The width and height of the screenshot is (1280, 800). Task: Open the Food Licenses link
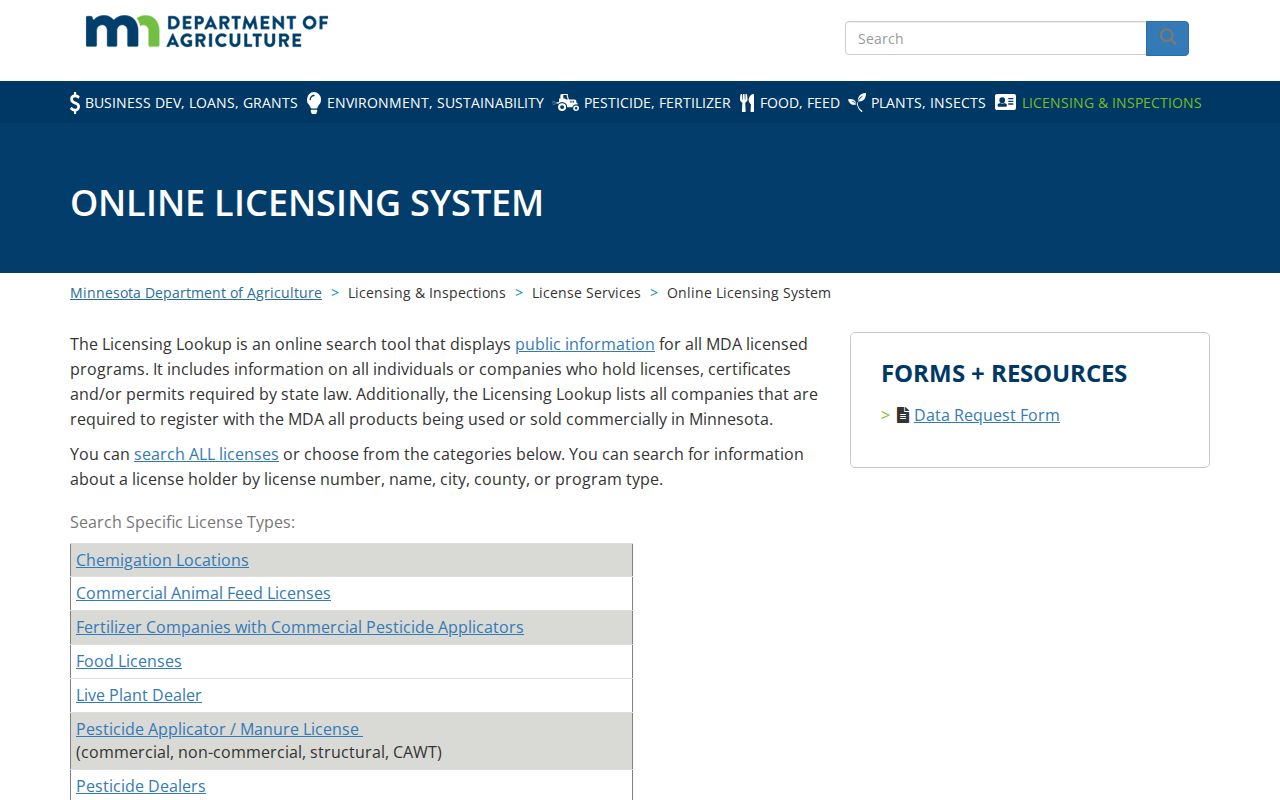(x=129, y=661)
